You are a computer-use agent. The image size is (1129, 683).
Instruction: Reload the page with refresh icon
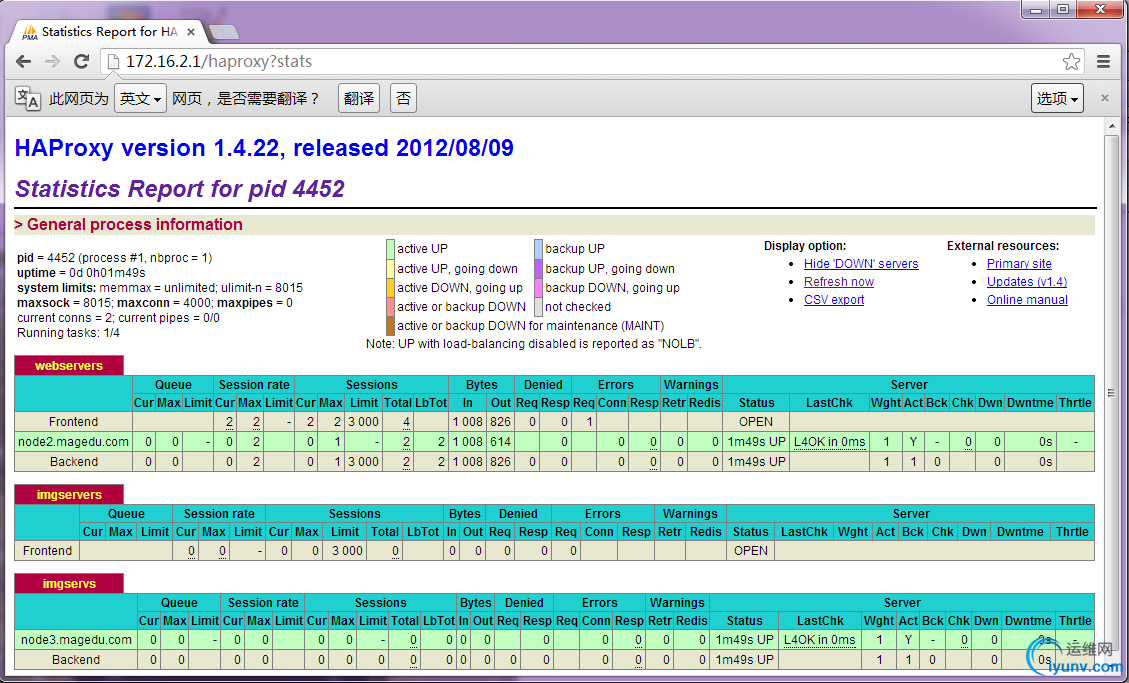point(80,62)
